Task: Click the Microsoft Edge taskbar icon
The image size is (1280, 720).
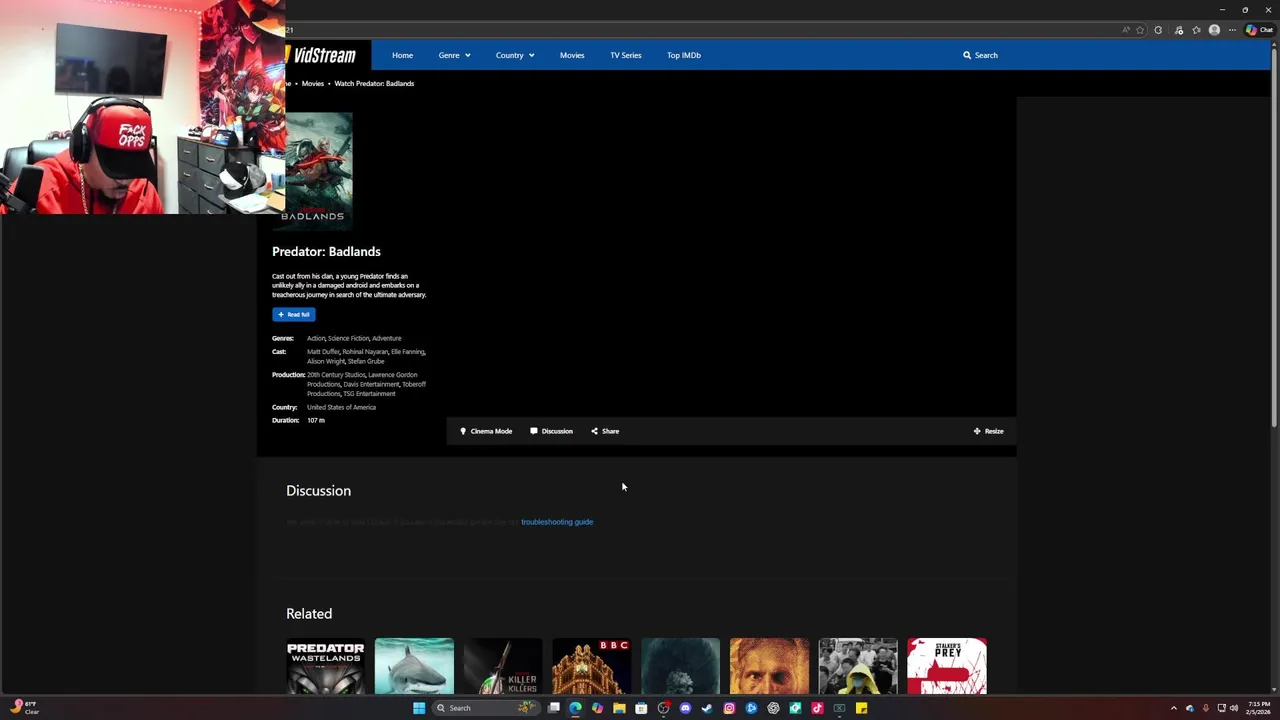Action: pyautogui.click(x=575, y=708)
